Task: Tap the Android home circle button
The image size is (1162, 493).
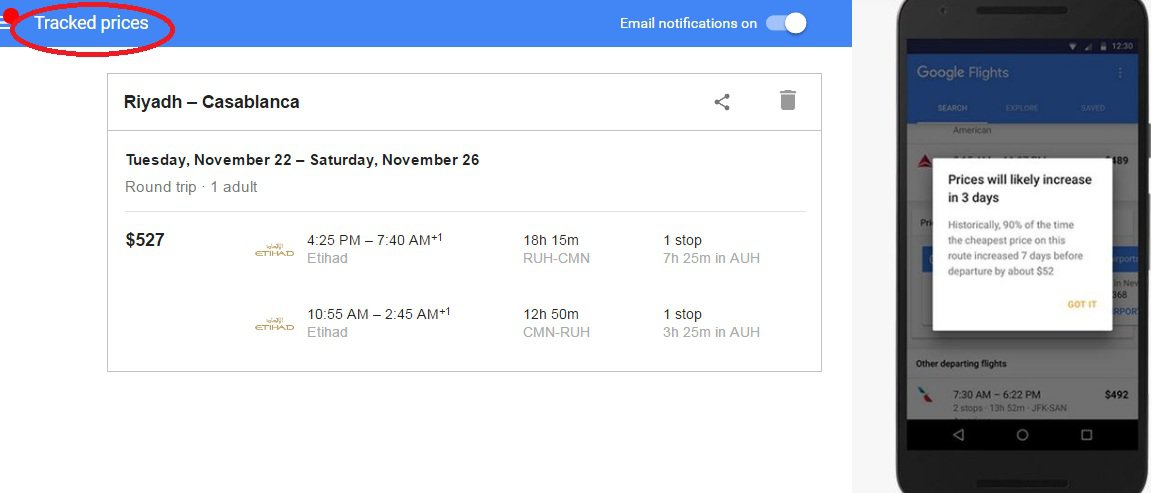Action: [1022, 435]
